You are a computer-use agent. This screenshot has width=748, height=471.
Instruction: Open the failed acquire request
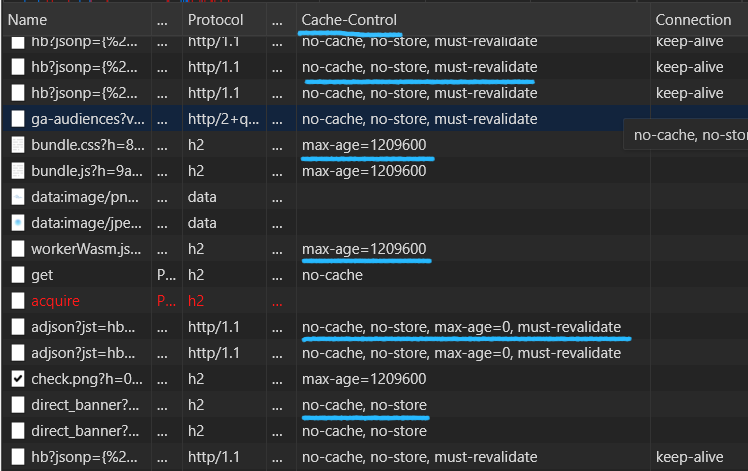point(55,301)
